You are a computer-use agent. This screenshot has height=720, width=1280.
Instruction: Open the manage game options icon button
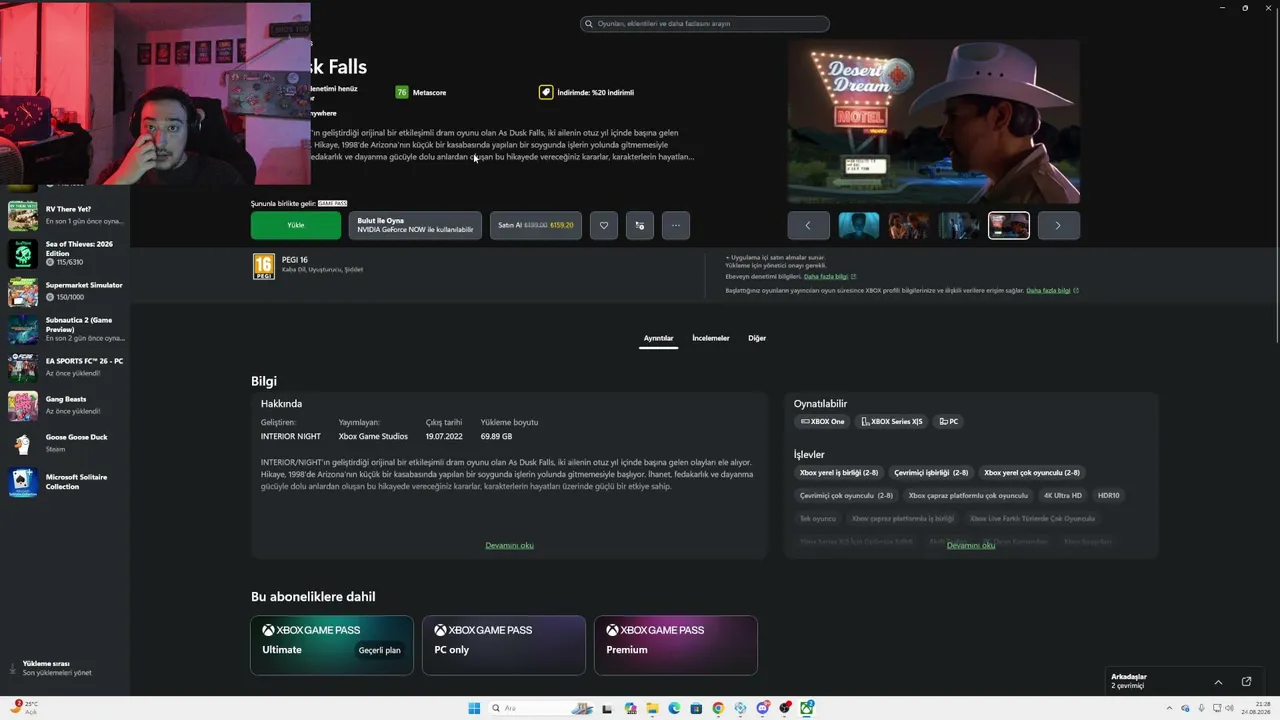[x=640, y=225]
